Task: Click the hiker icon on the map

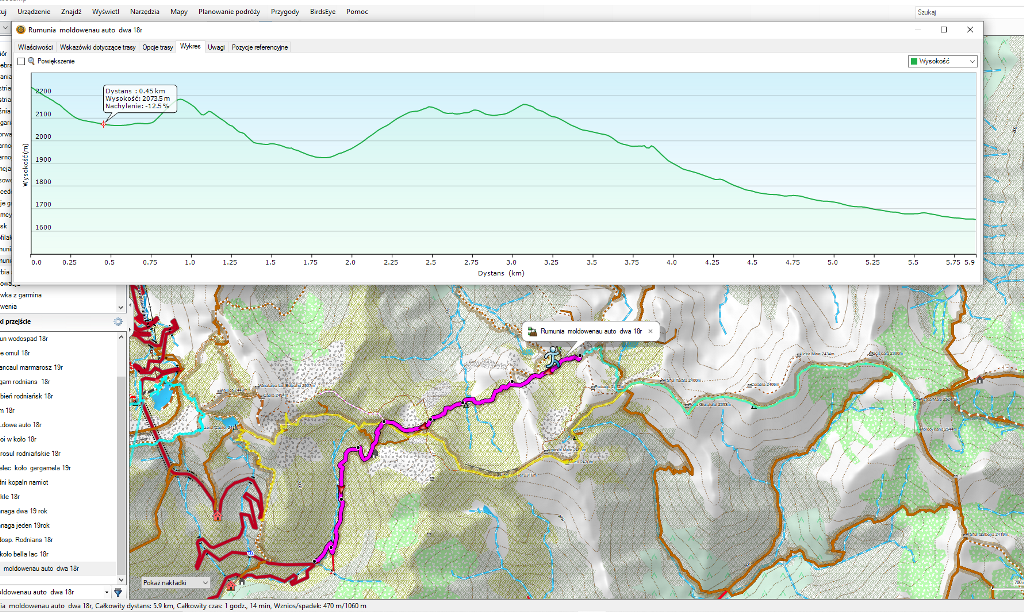Action: [x=551, y=355]
